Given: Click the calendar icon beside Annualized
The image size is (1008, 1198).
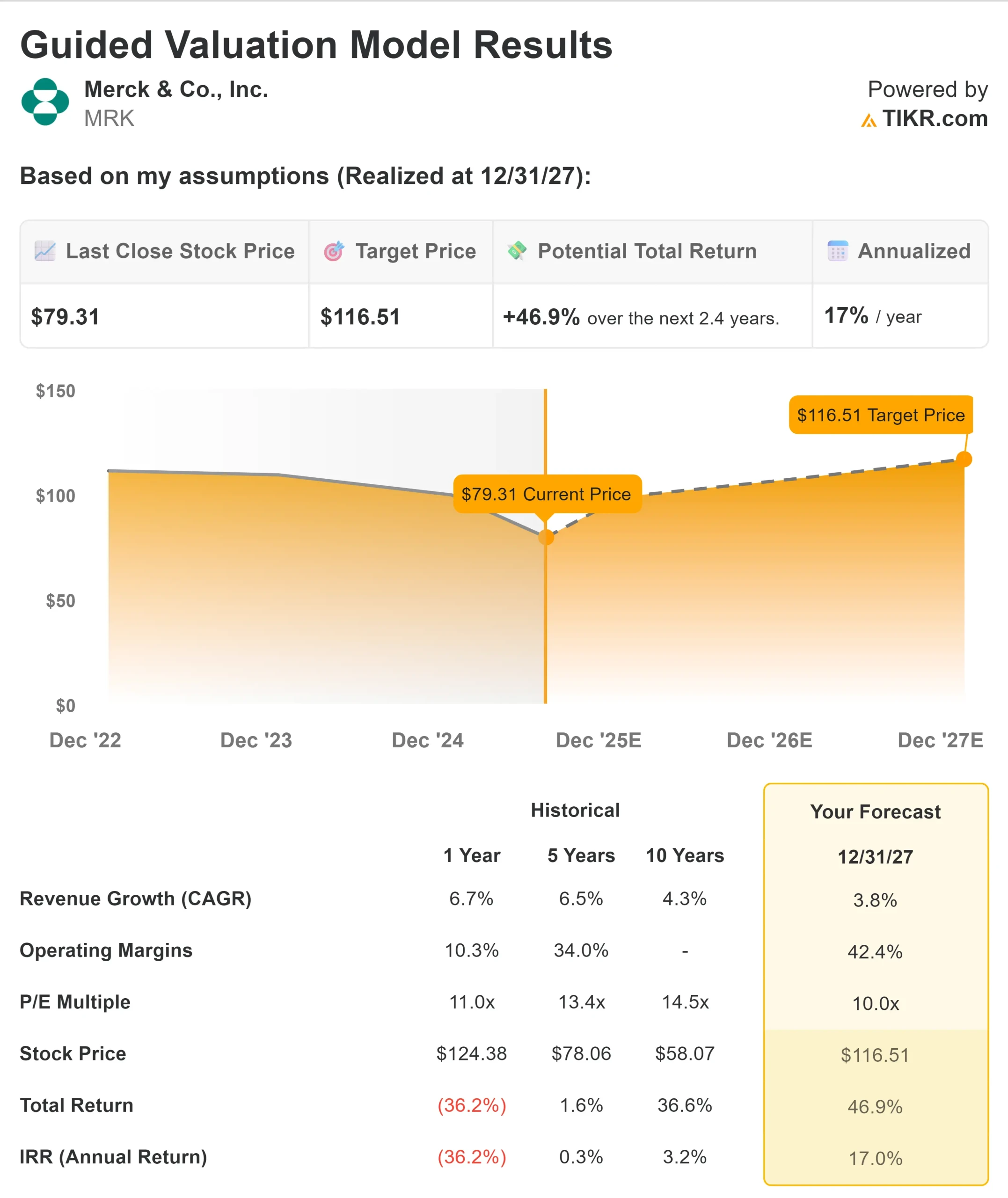Looking at the screenshot, I should (x=837, y=251).
